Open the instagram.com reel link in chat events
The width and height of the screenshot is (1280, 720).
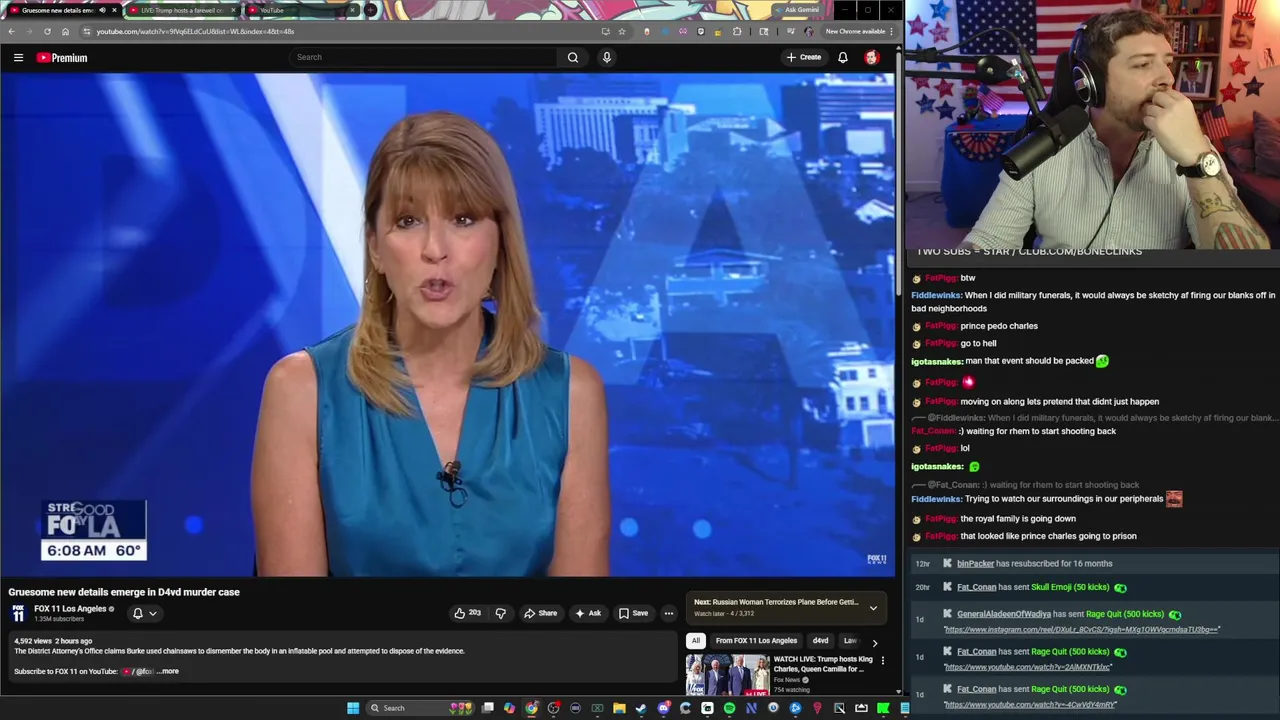point(1082,630)
